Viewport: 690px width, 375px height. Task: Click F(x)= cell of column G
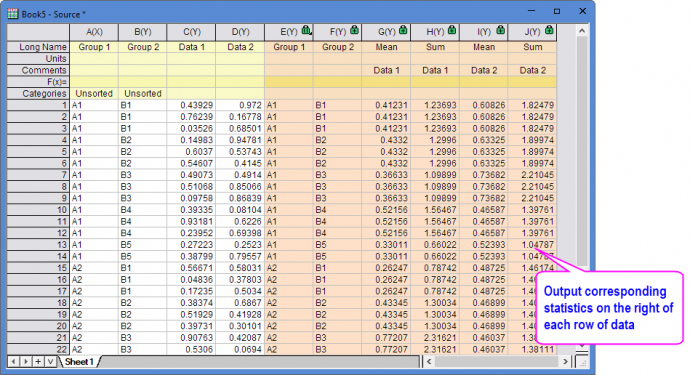(386, 82)
